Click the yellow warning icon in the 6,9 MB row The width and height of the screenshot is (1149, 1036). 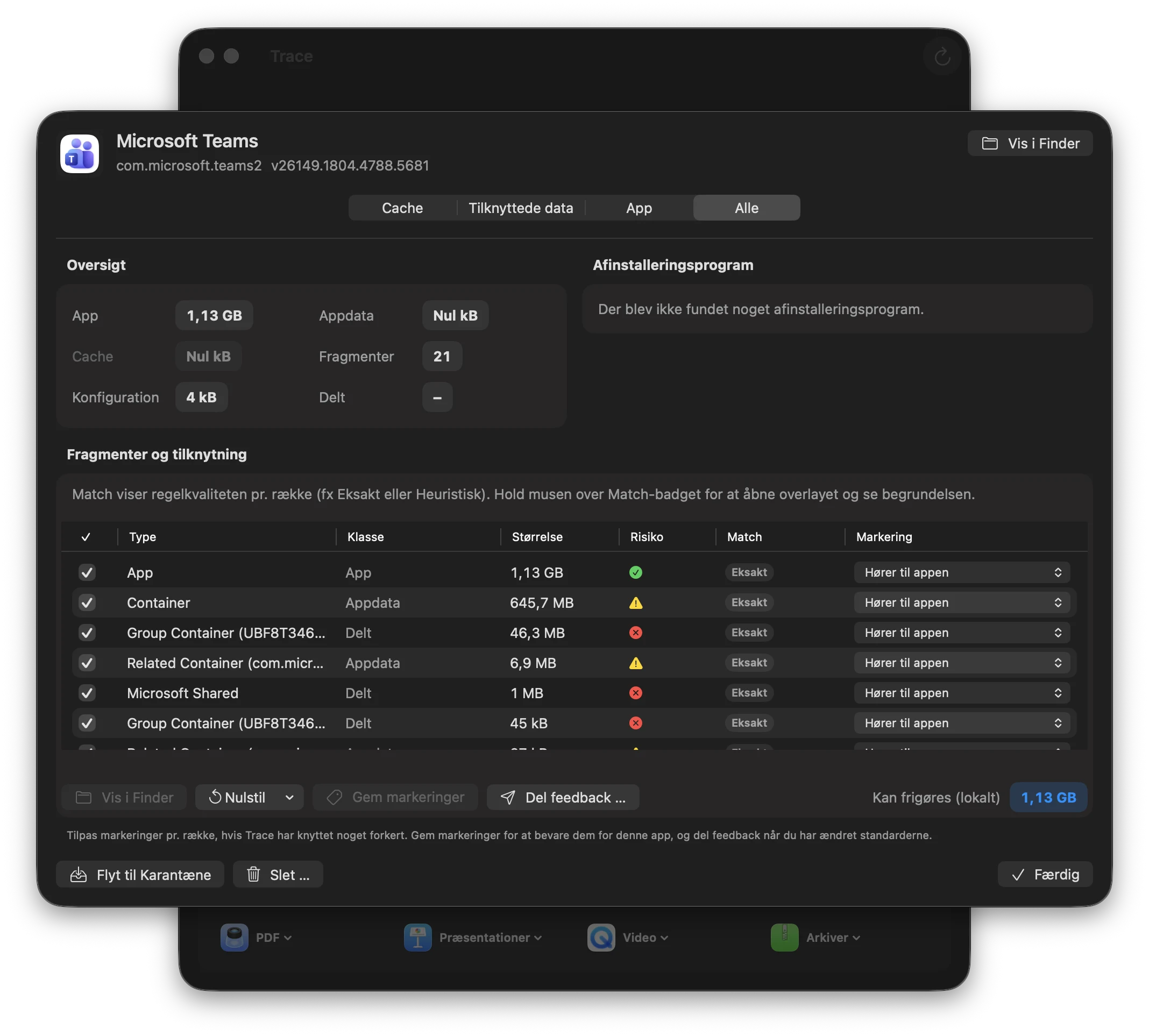click(x=635, y=663)
